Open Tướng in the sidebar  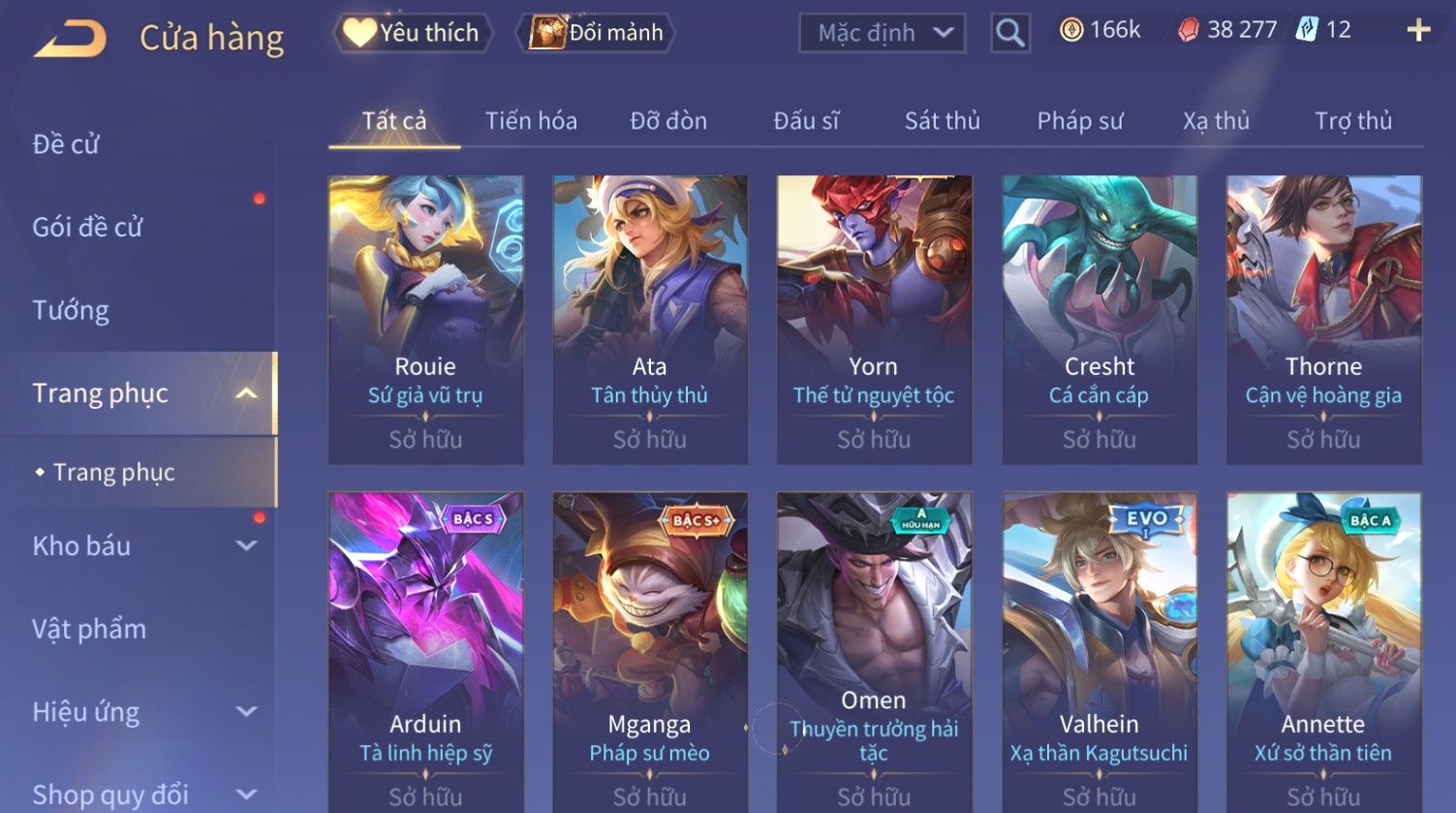71,310
